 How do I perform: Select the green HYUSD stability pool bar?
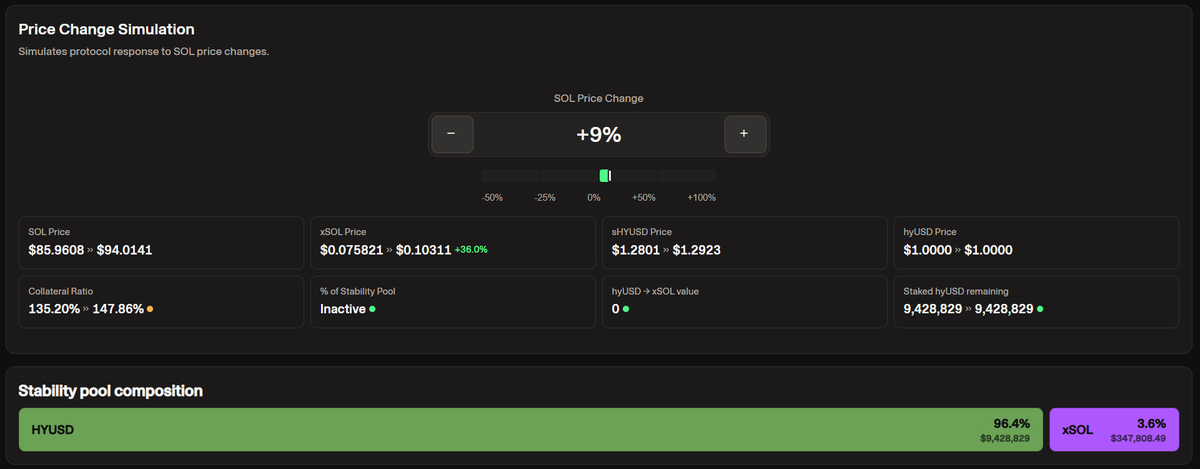(x=531, y=430)
